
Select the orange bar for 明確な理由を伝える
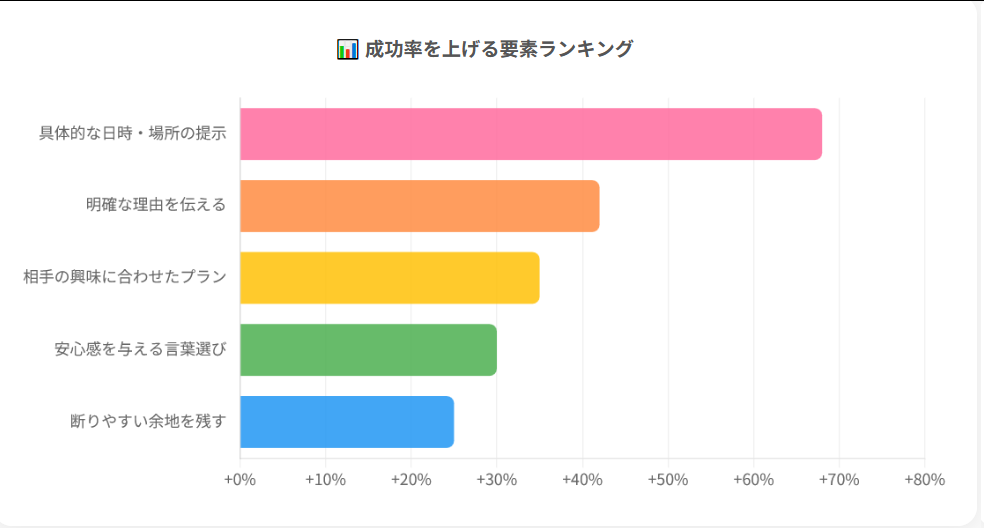(x=419, y=206)
